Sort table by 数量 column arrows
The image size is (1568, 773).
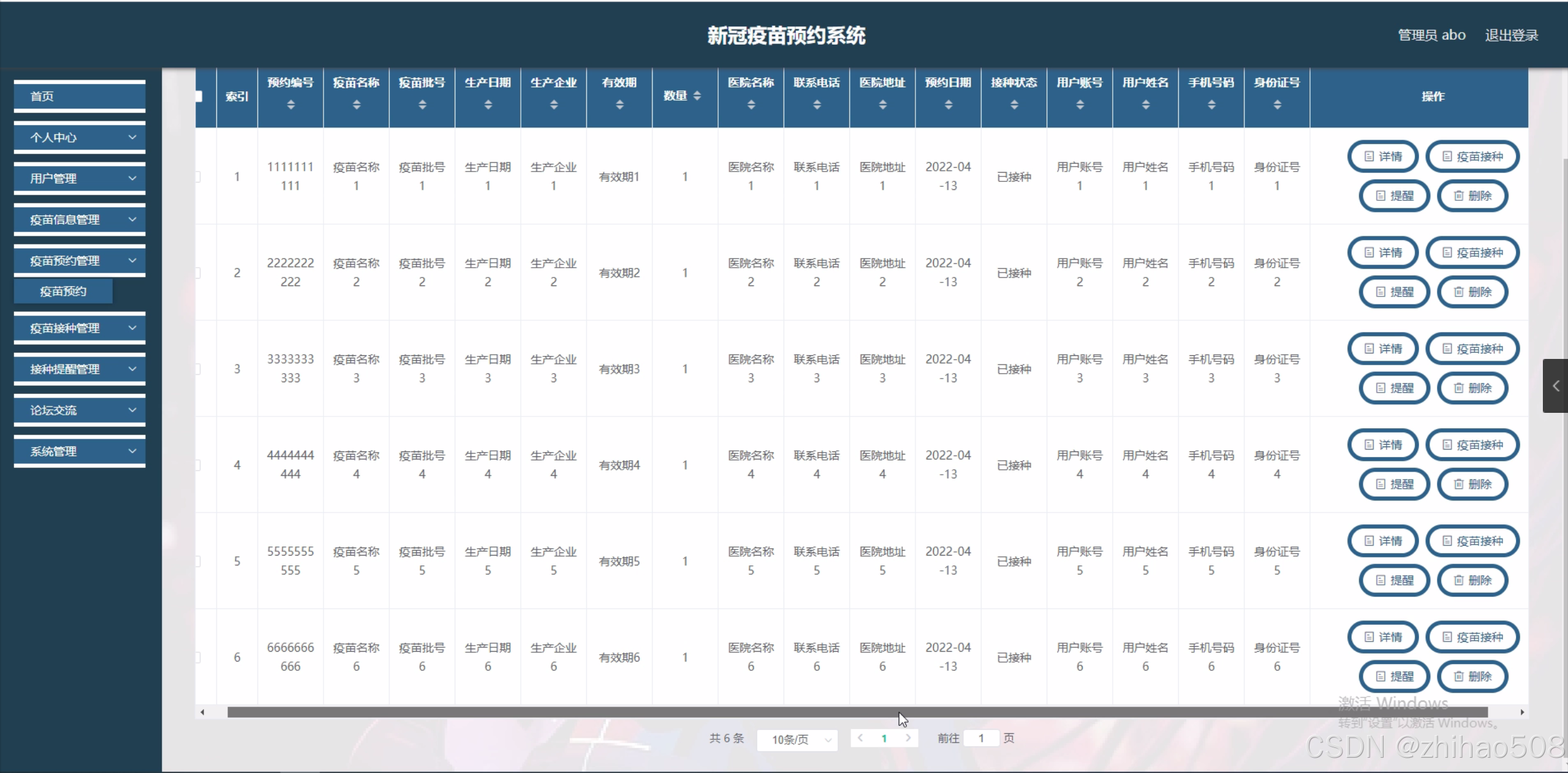pos(697,96)
